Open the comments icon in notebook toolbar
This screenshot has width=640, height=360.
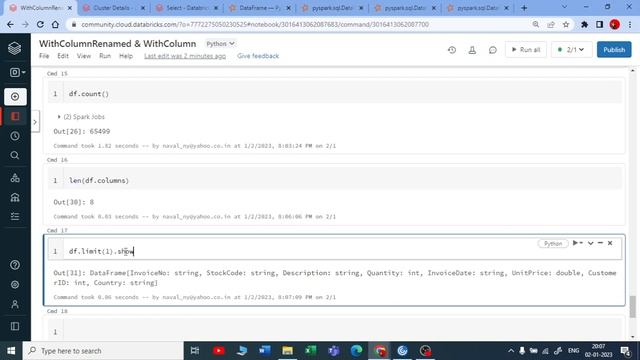[493, 50]
